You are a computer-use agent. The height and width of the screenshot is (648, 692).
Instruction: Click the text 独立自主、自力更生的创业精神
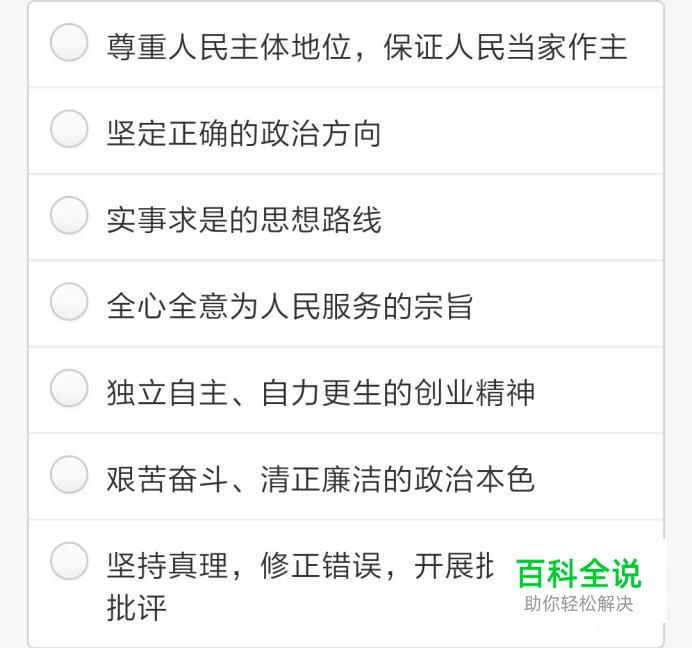pos(320,392)
